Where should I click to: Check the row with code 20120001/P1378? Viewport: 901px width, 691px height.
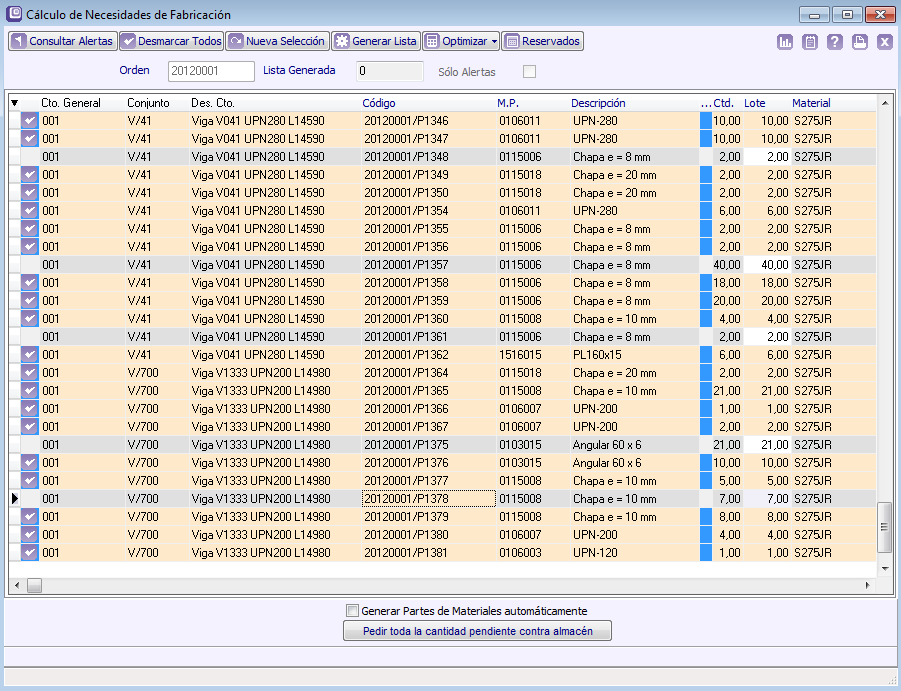(30, 499)
